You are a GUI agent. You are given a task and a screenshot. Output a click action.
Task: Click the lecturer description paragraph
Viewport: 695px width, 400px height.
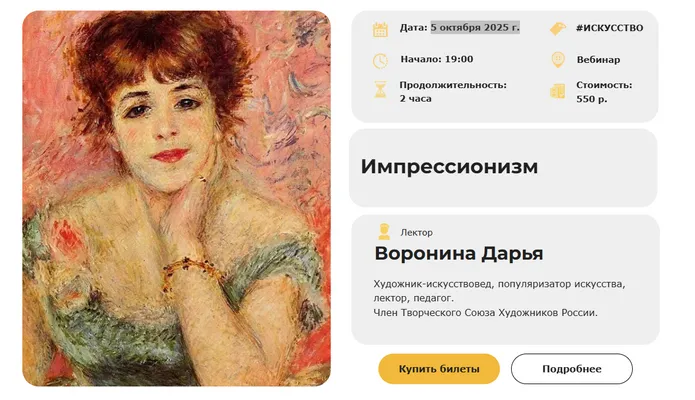[499, 298]
